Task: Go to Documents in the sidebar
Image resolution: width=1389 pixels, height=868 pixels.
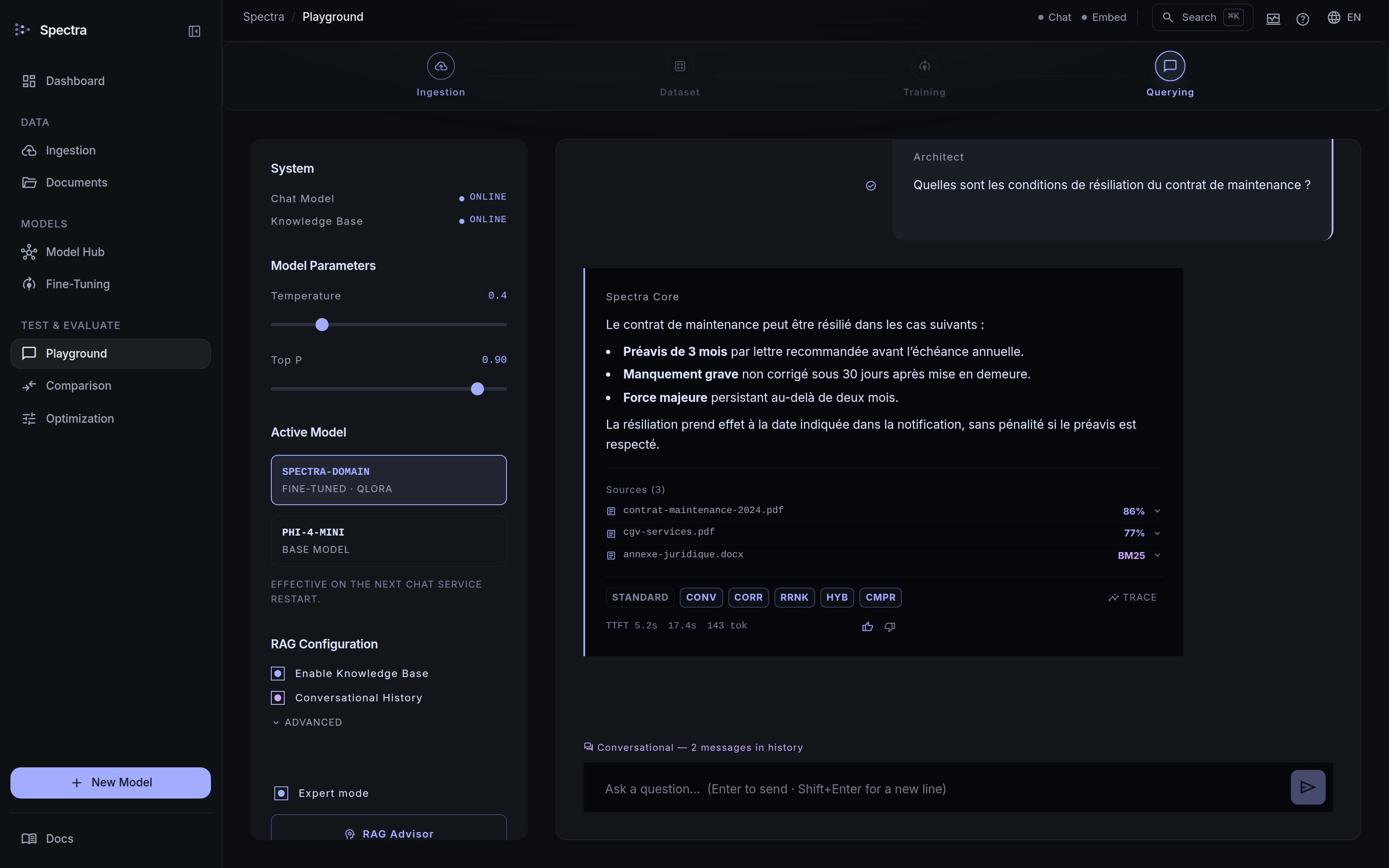Action: pos(110,183)
